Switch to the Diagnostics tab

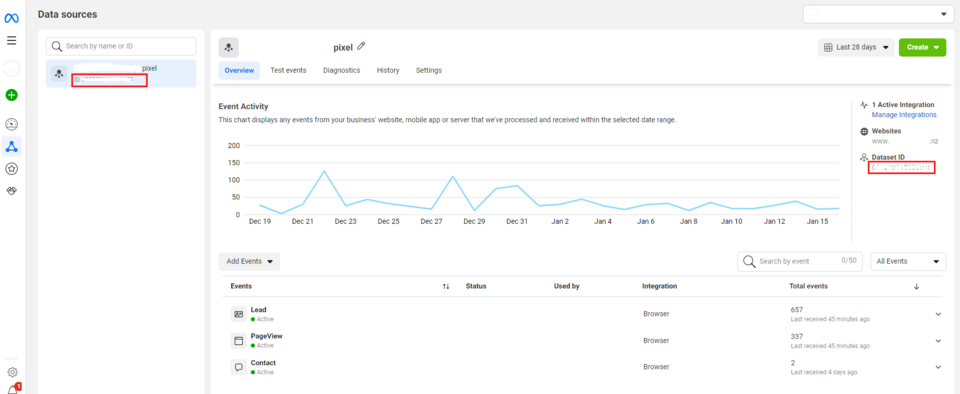click(342, 70)
